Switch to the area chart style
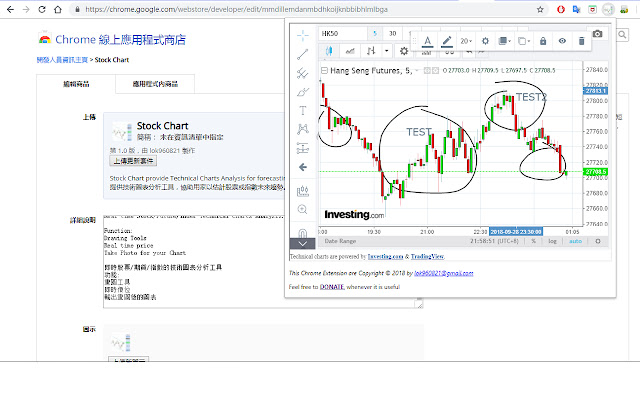This screenshot has width=640, height=400. (x=350, y=51)
